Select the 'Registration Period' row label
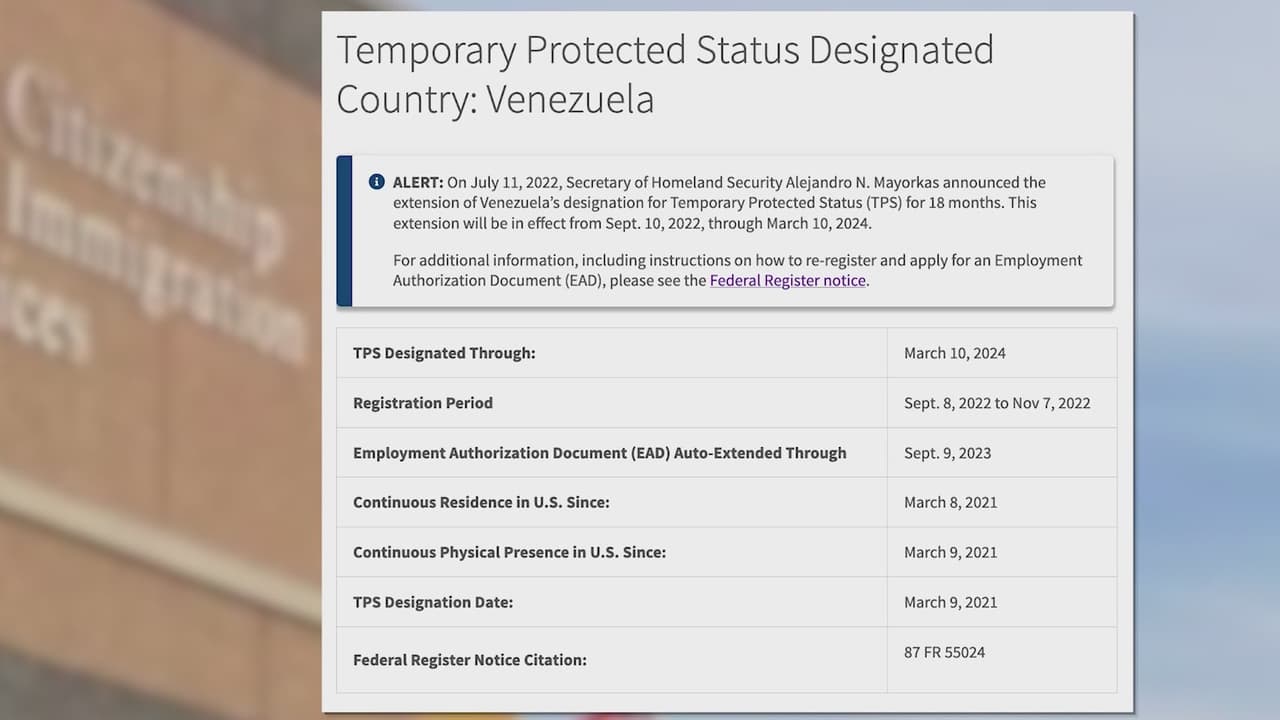1280x720 pixels. (x=423, y=403)
